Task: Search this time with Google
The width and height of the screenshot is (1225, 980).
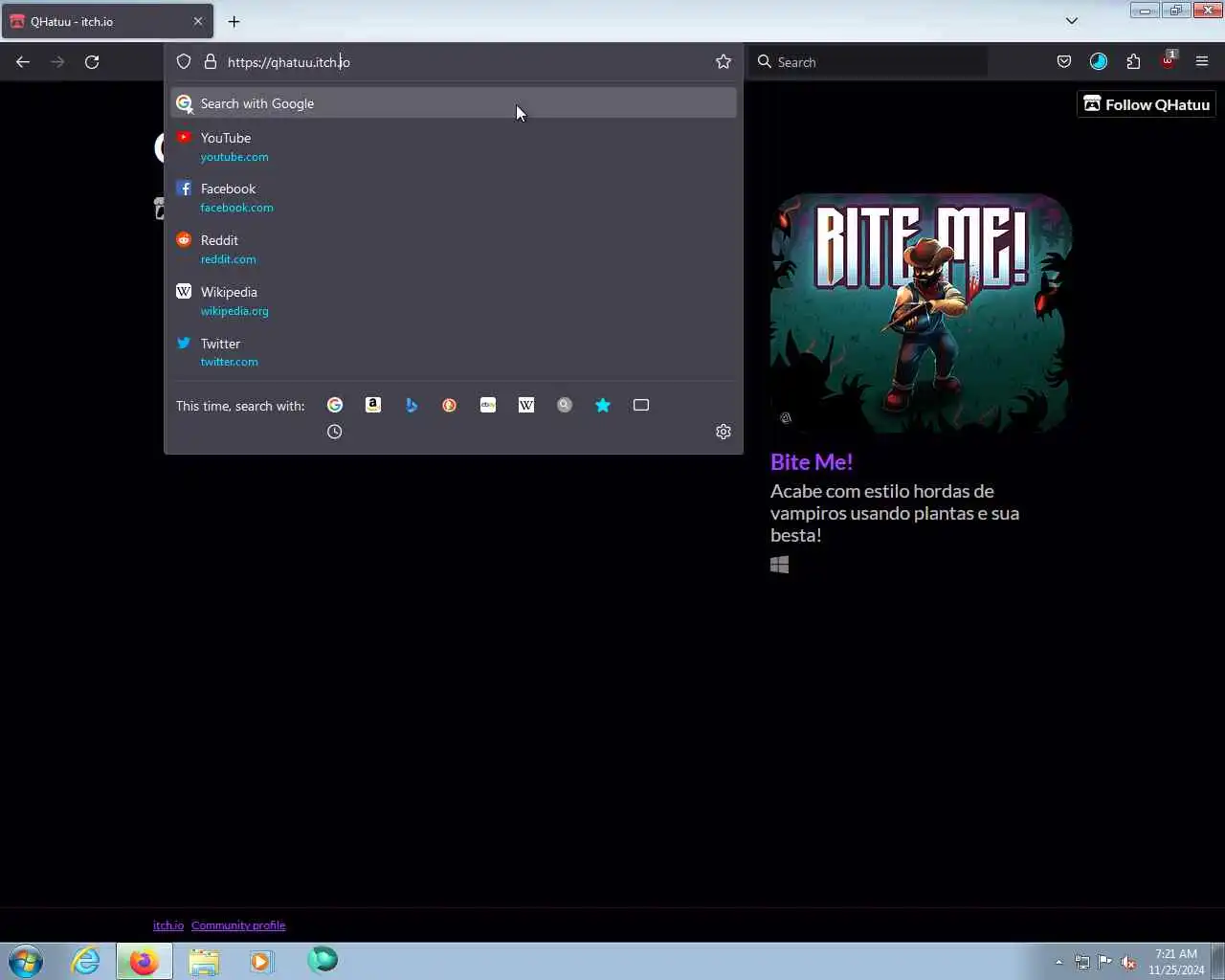Action: [335, 405]
